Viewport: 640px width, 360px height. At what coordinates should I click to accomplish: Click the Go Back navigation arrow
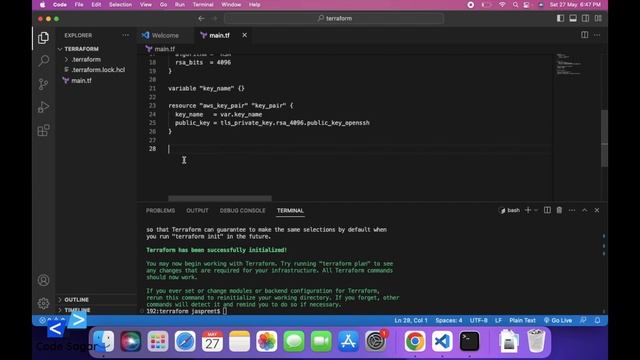tap(201, 18)
